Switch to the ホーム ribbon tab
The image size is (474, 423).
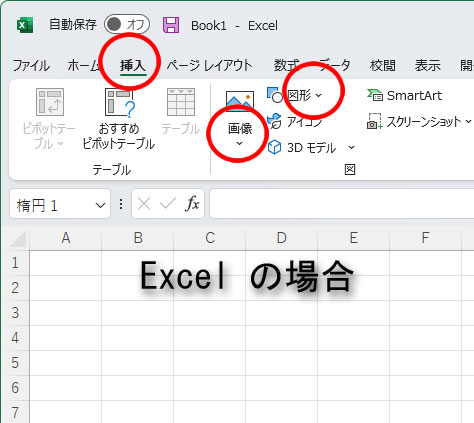pos(84,65)
